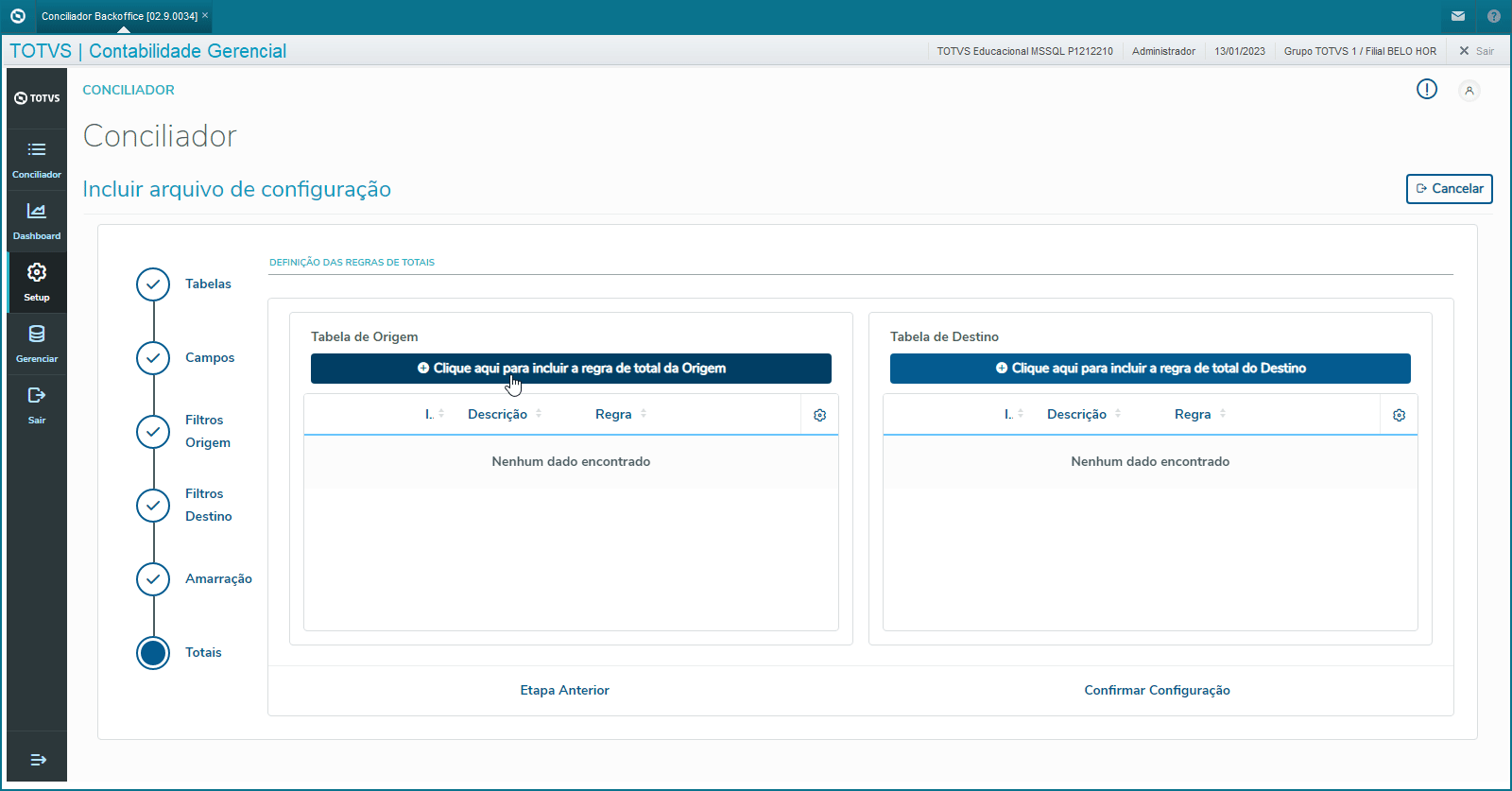Add total rule for Origem table
The width and height of the screenshot is (1512, 791).
pyautogui.click(x=571, y=369)
